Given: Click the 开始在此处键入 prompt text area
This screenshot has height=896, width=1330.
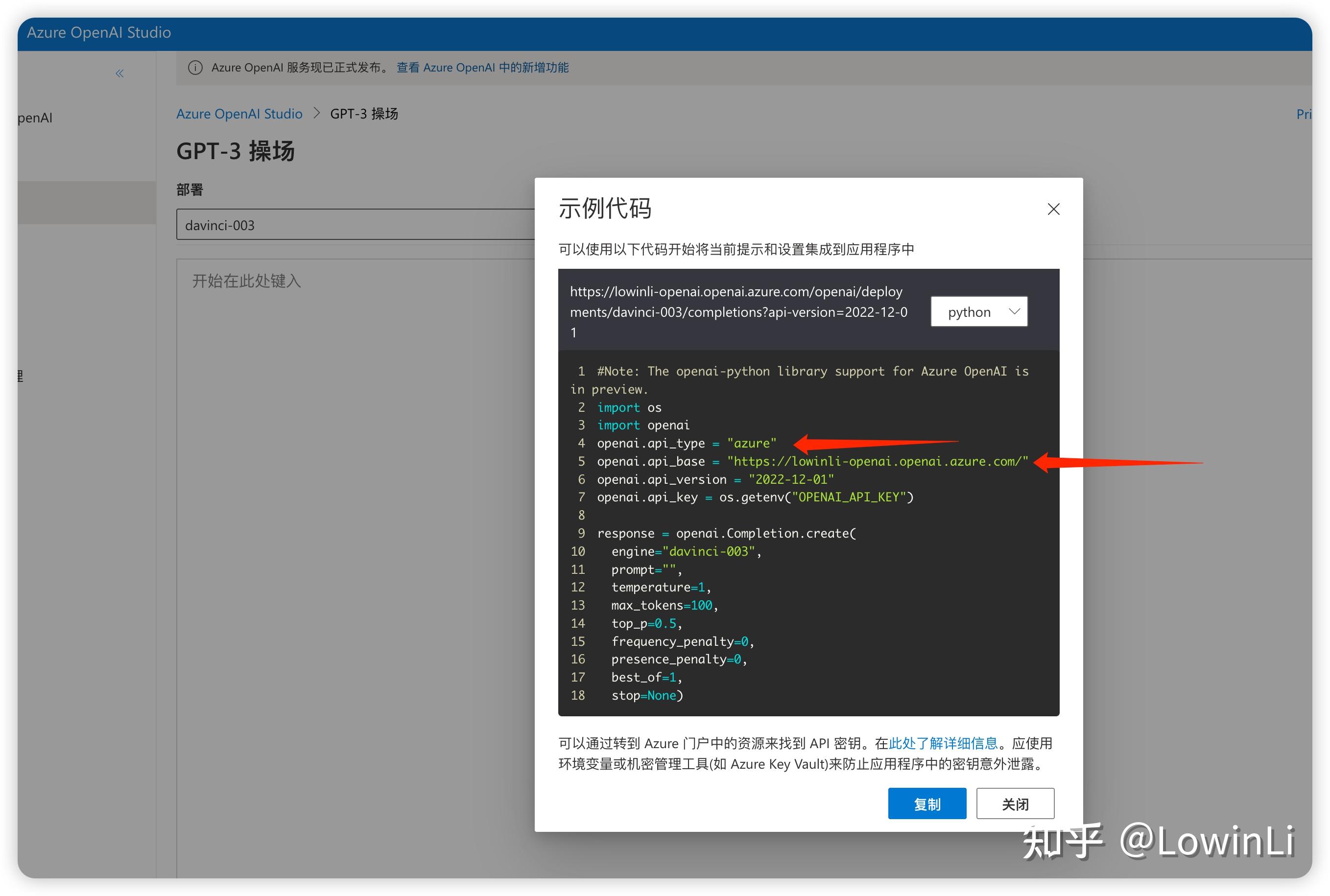Looking at the screenshot, I should [x=246, y=281].
